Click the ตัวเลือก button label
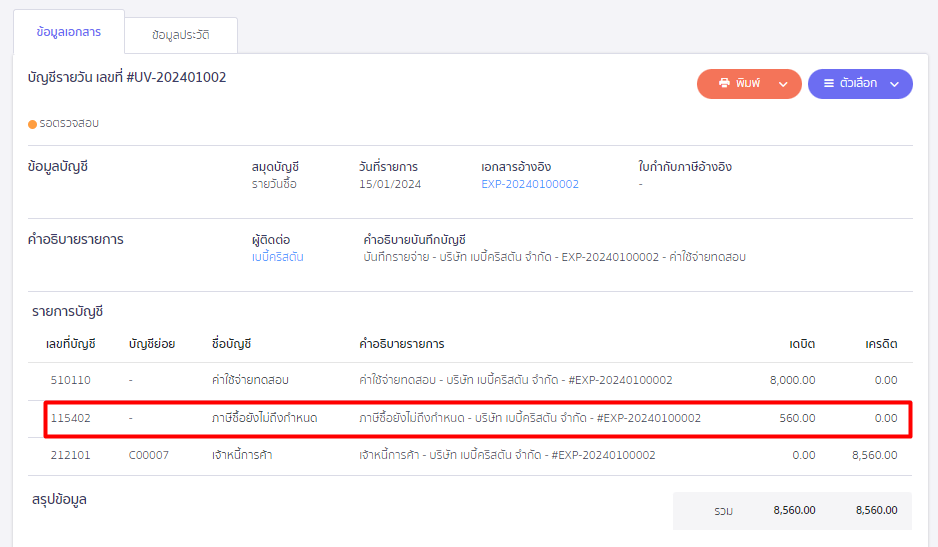This screenshot has height=547, width=938. pyautogui.click(x=858, y=83)
